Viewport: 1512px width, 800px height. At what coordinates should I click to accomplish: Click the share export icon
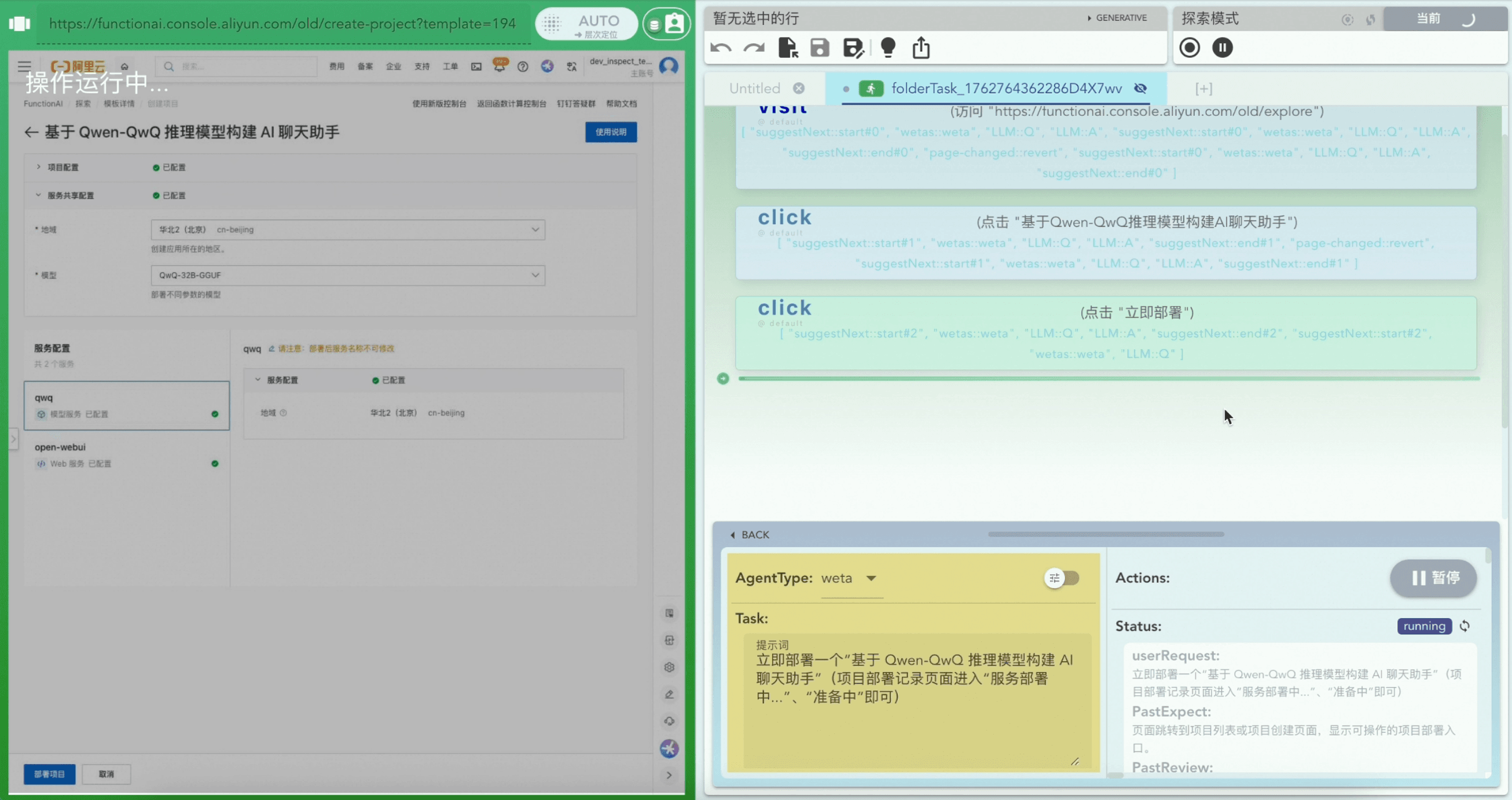click(921, 47)
